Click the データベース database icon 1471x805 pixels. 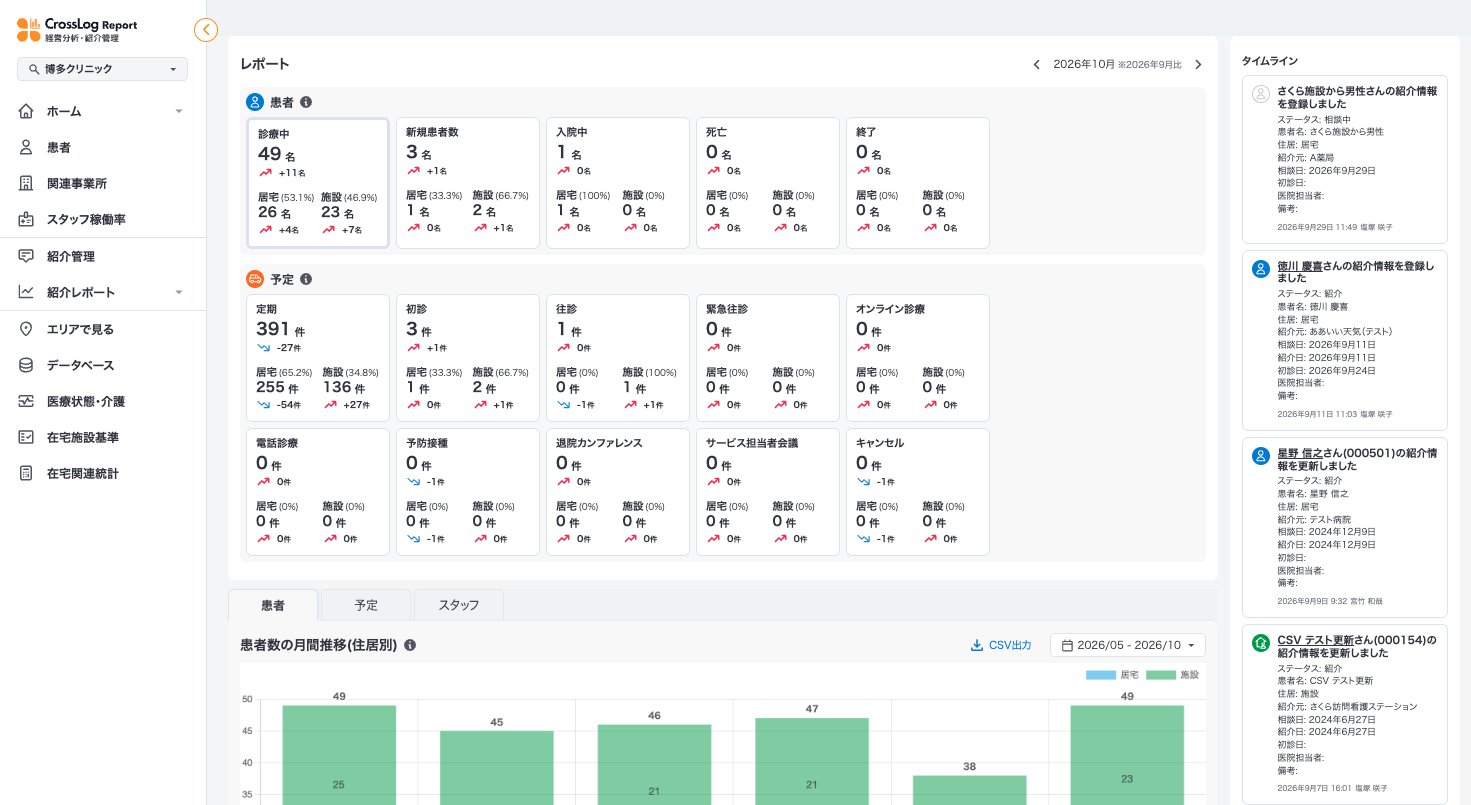click(26, 365)
